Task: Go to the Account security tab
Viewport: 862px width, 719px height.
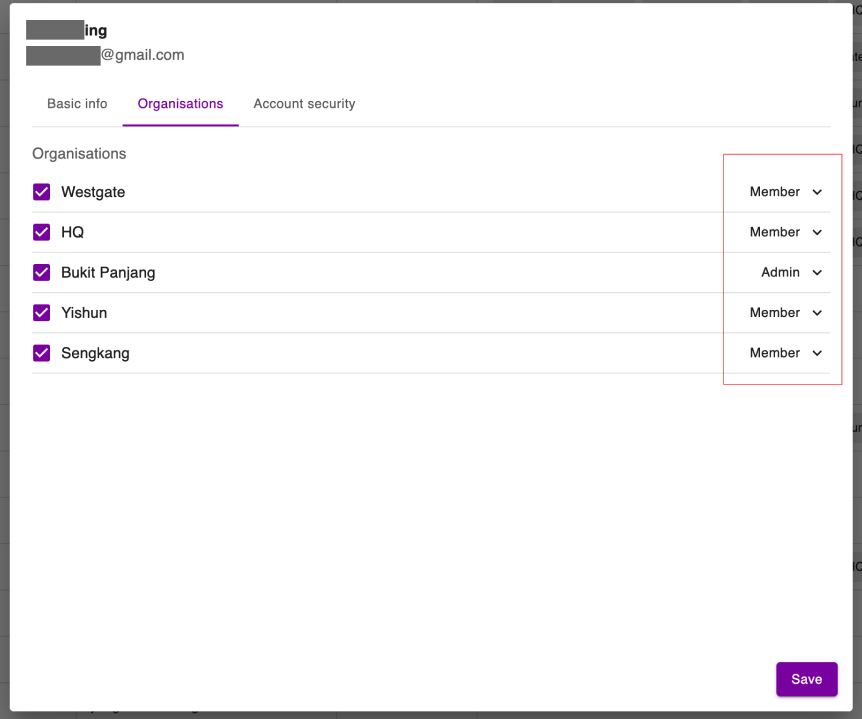Action: pos(304,104)
